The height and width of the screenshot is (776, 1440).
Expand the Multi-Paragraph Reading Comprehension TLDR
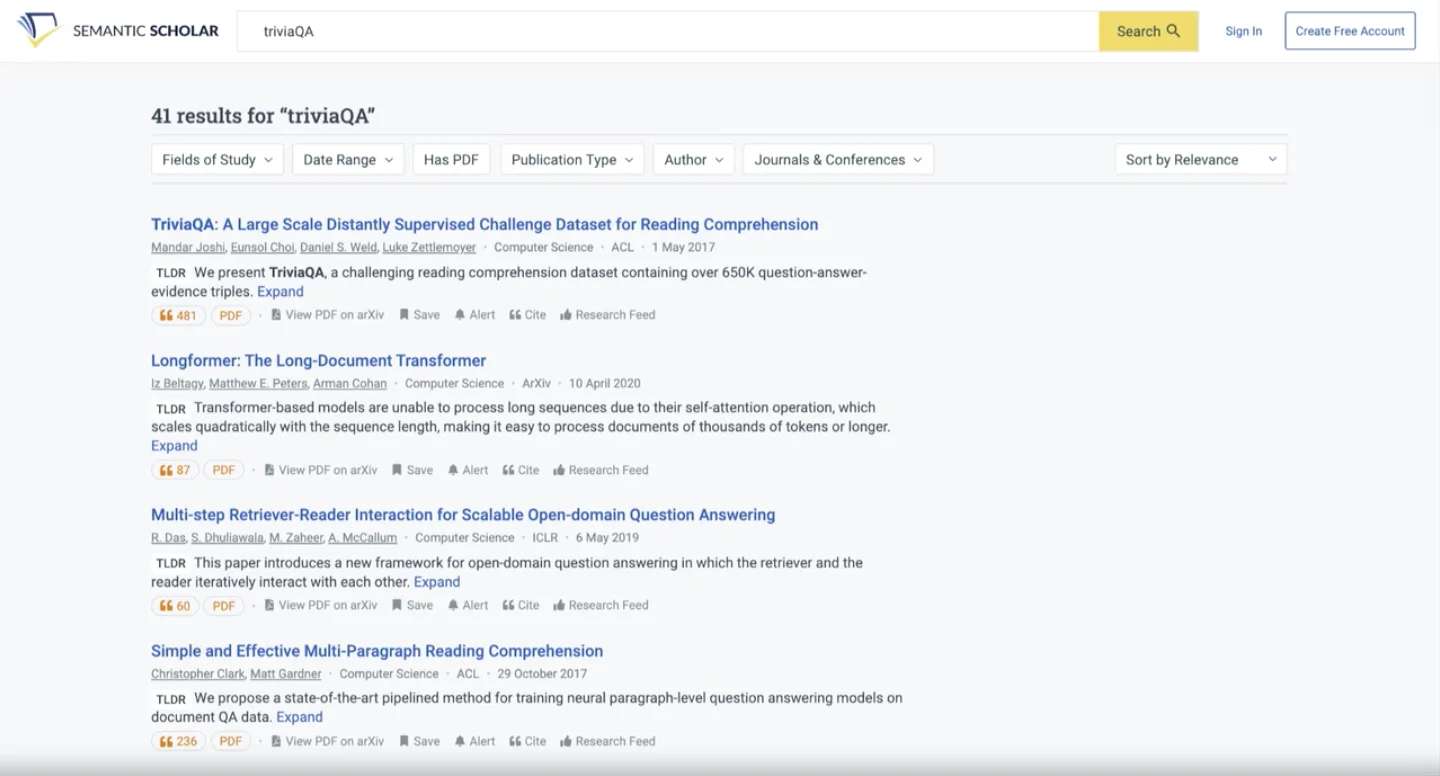point(299,717)
